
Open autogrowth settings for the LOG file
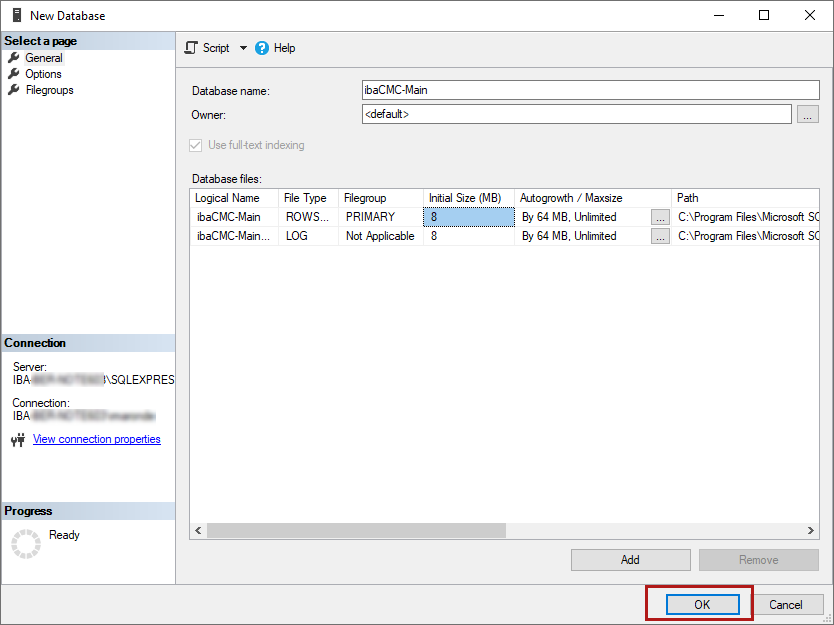coord(660,237)
